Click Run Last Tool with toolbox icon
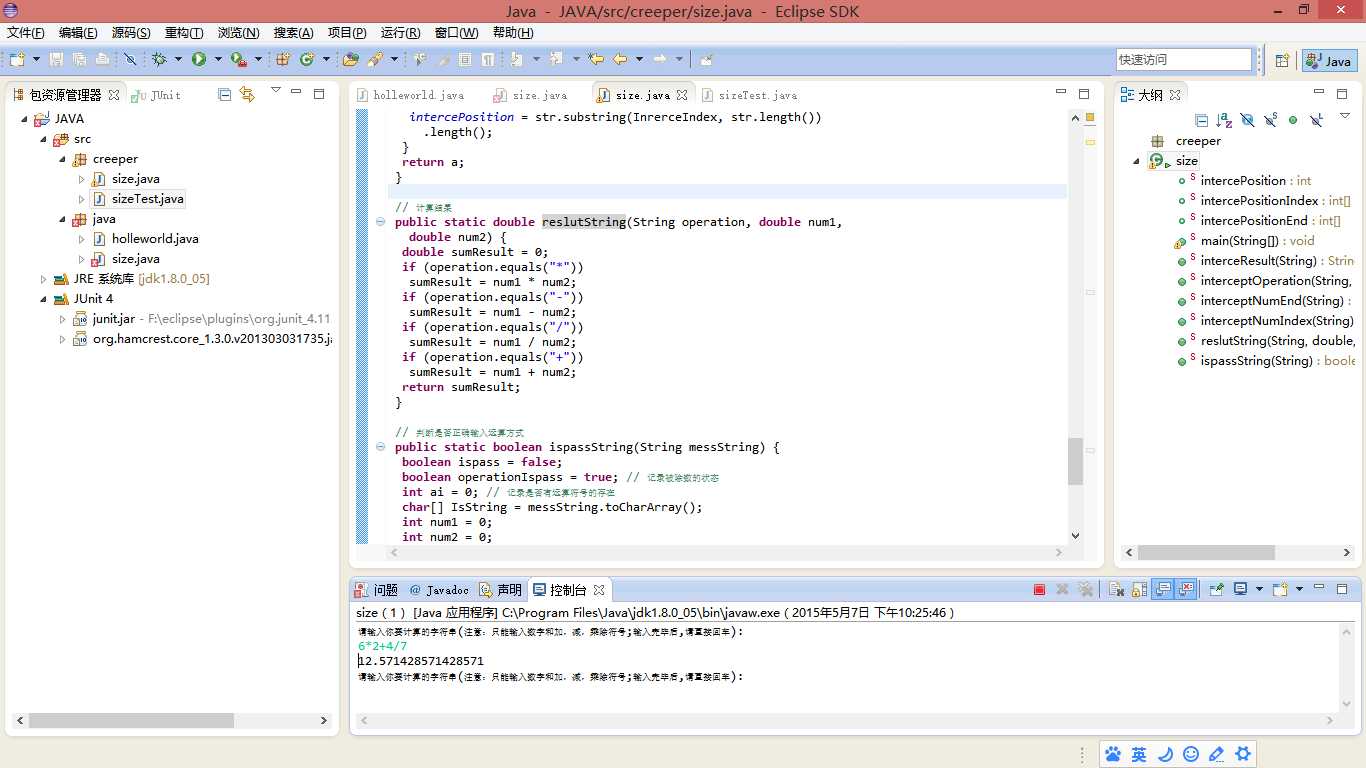The width and height of the screenshot is (1366, 768). 239,59
